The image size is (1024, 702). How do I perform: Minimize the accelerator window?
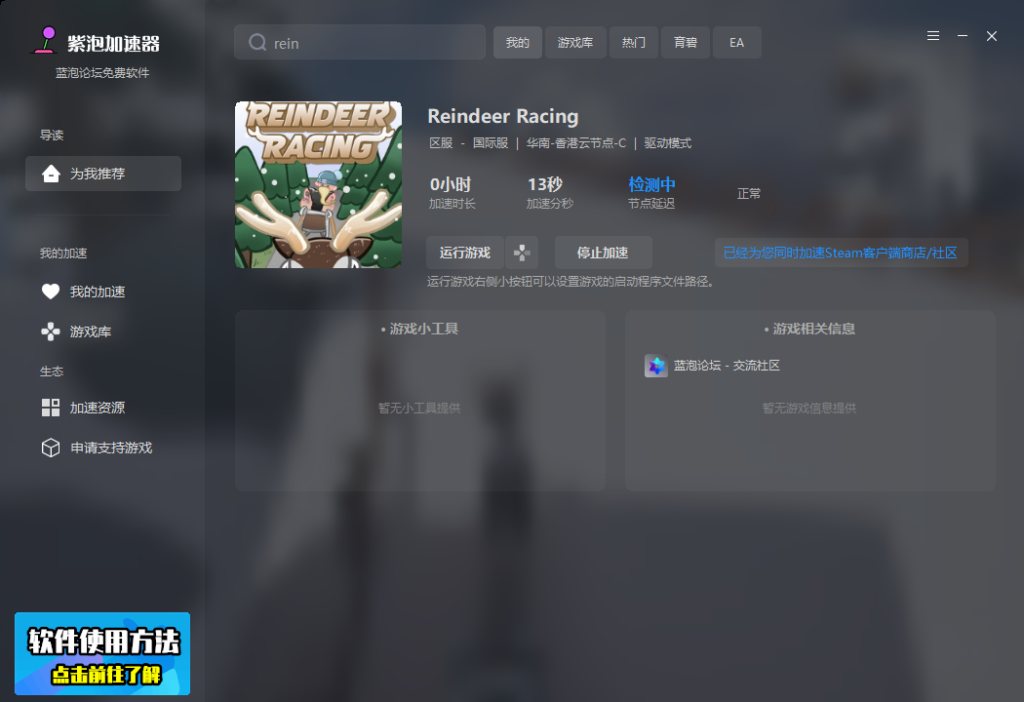963,36
